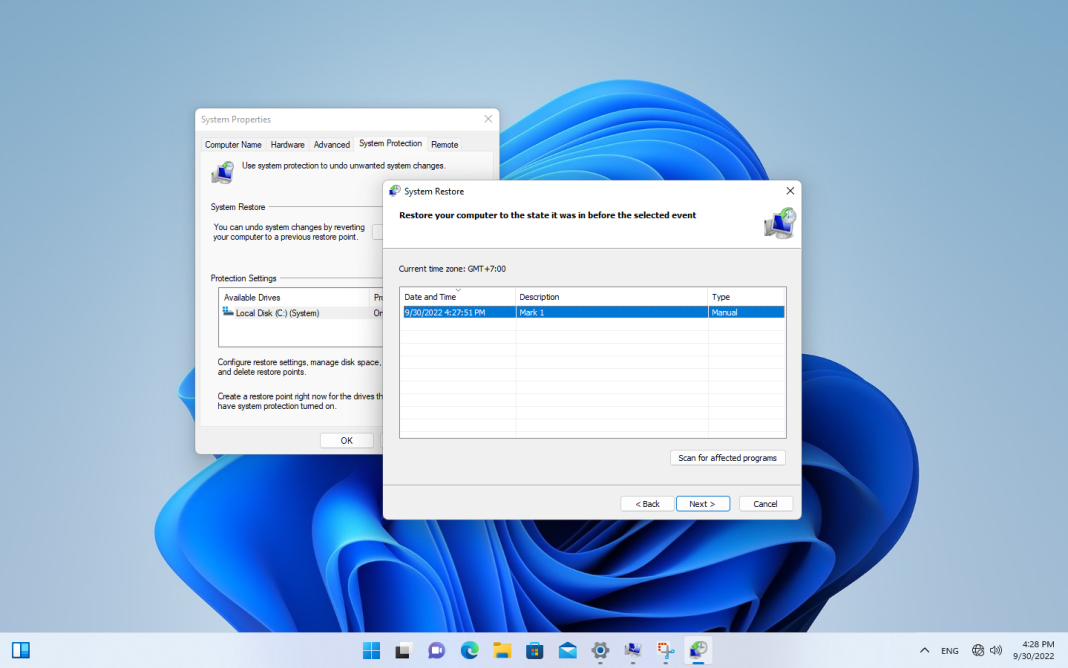Open the Mail app icon
The image size is (1068, 668).
[x=567, y=650]
